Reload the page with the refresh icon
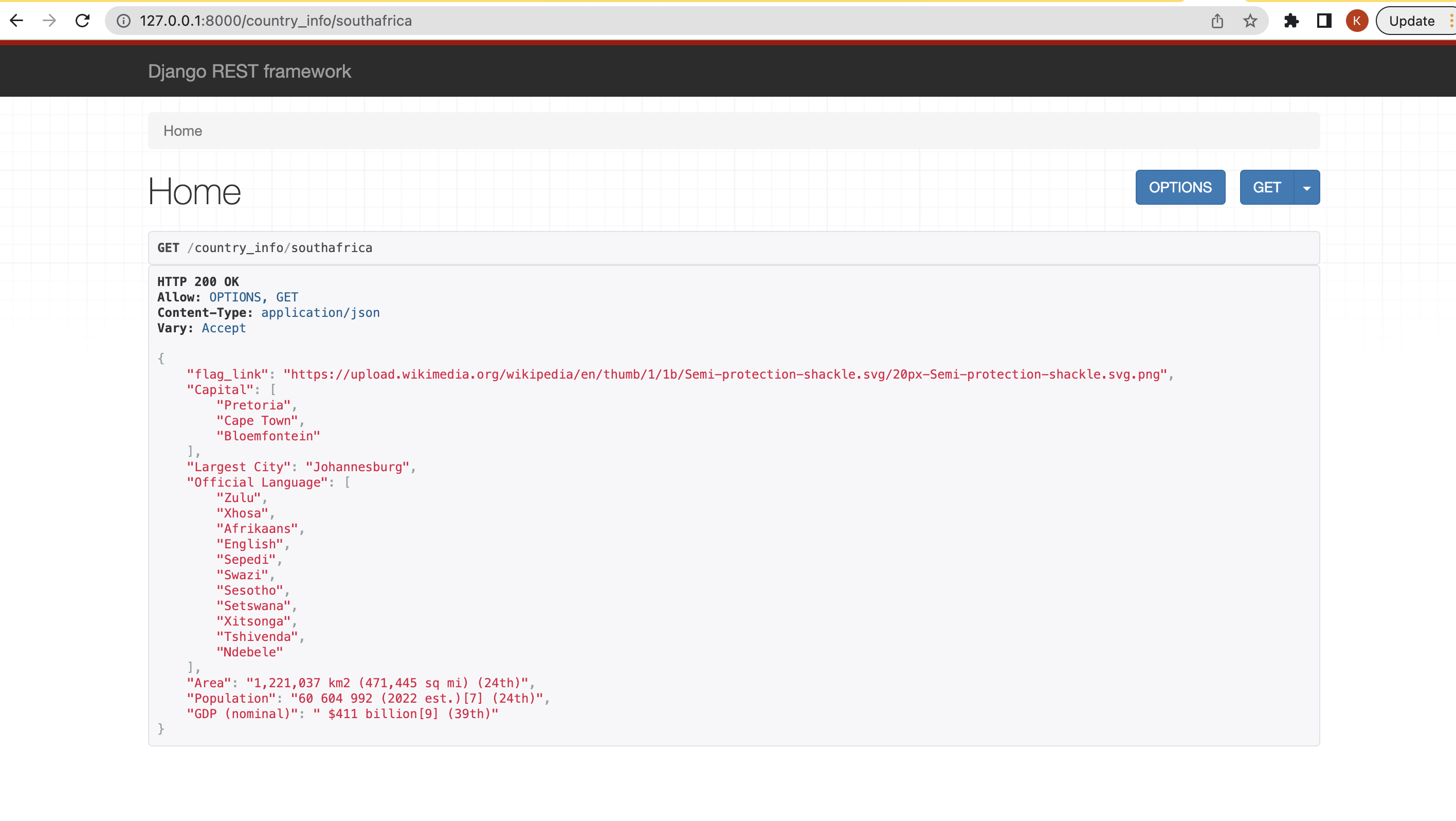Image resolution: width=1456 pixels, height=821 pixels. (83, 21)
